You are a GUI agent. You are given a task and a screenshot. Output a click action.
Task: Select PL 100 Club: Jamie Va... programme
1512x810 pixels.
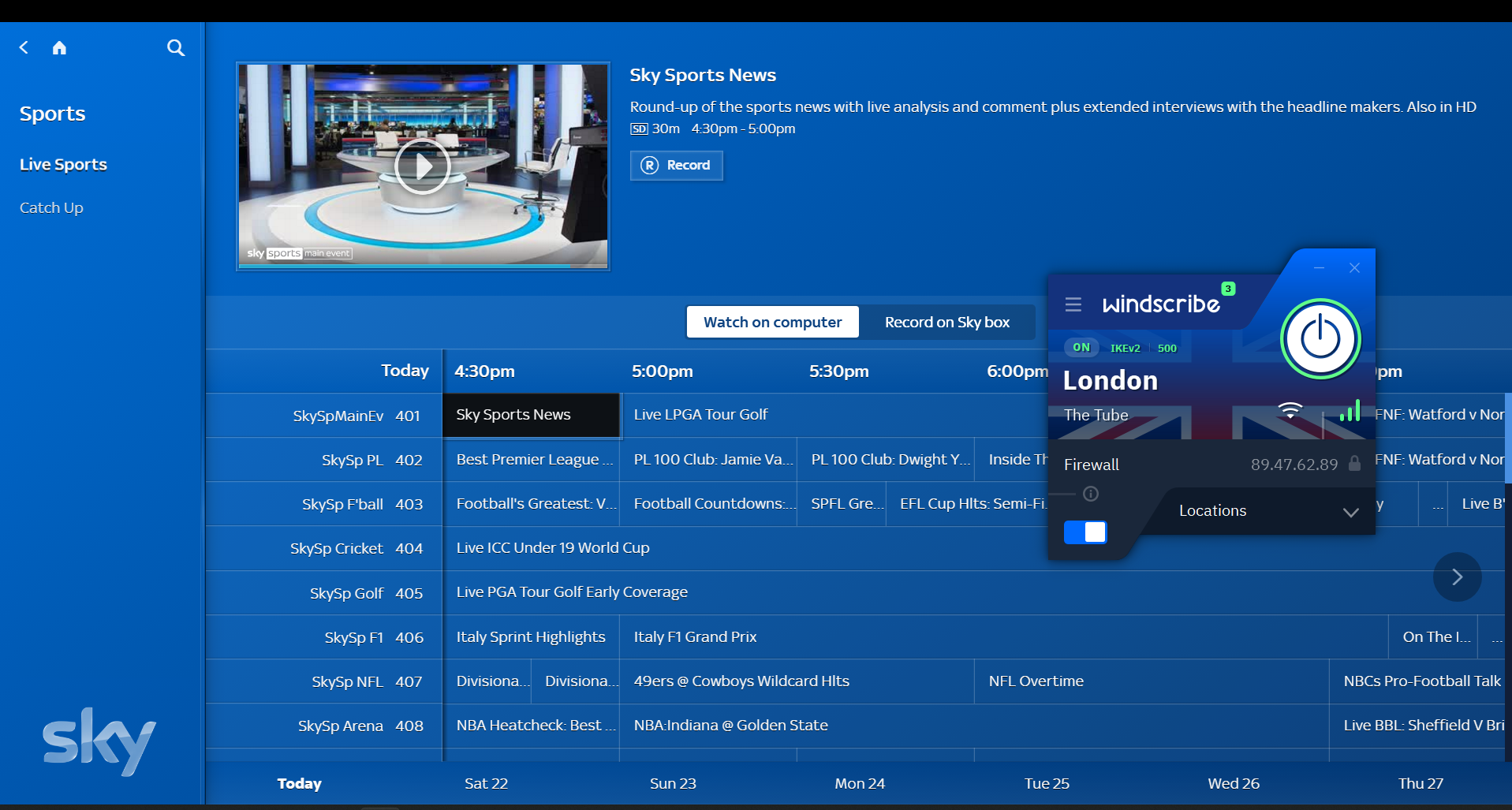click(708, 460)
